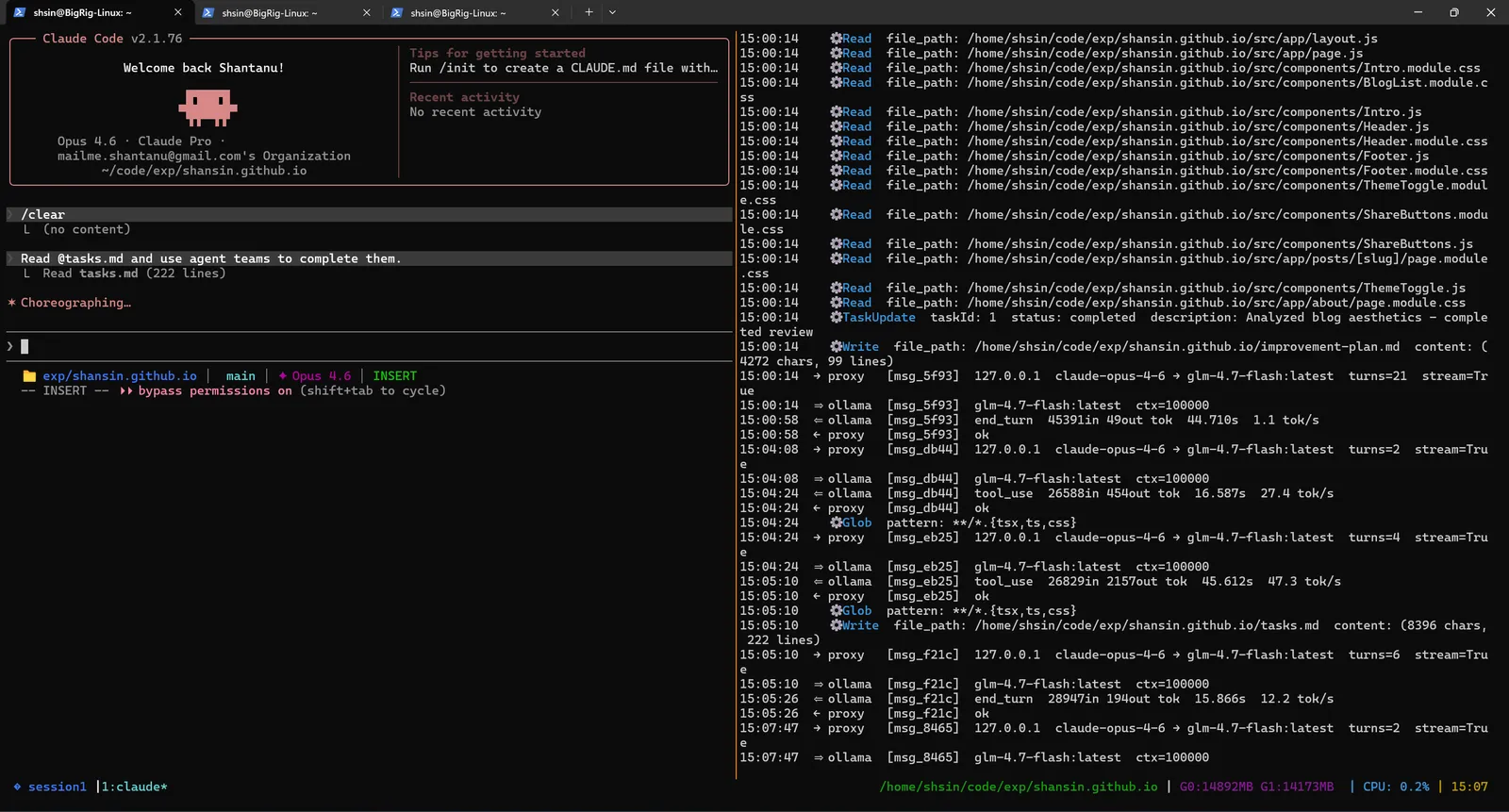The image size is (1509, 812).
Task: Close the first shsin@BigRig-Linux terminal tab
Action: tap(178, 12)
